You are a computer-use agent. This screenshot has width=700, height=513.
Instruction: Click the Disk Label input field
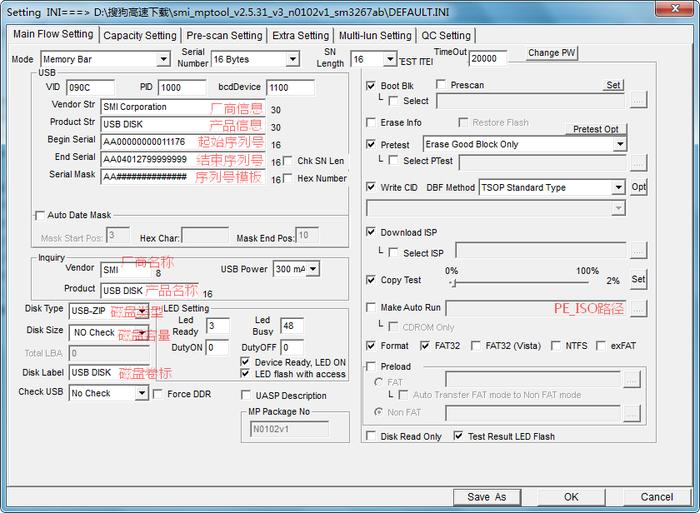click(x=110, y=372)
